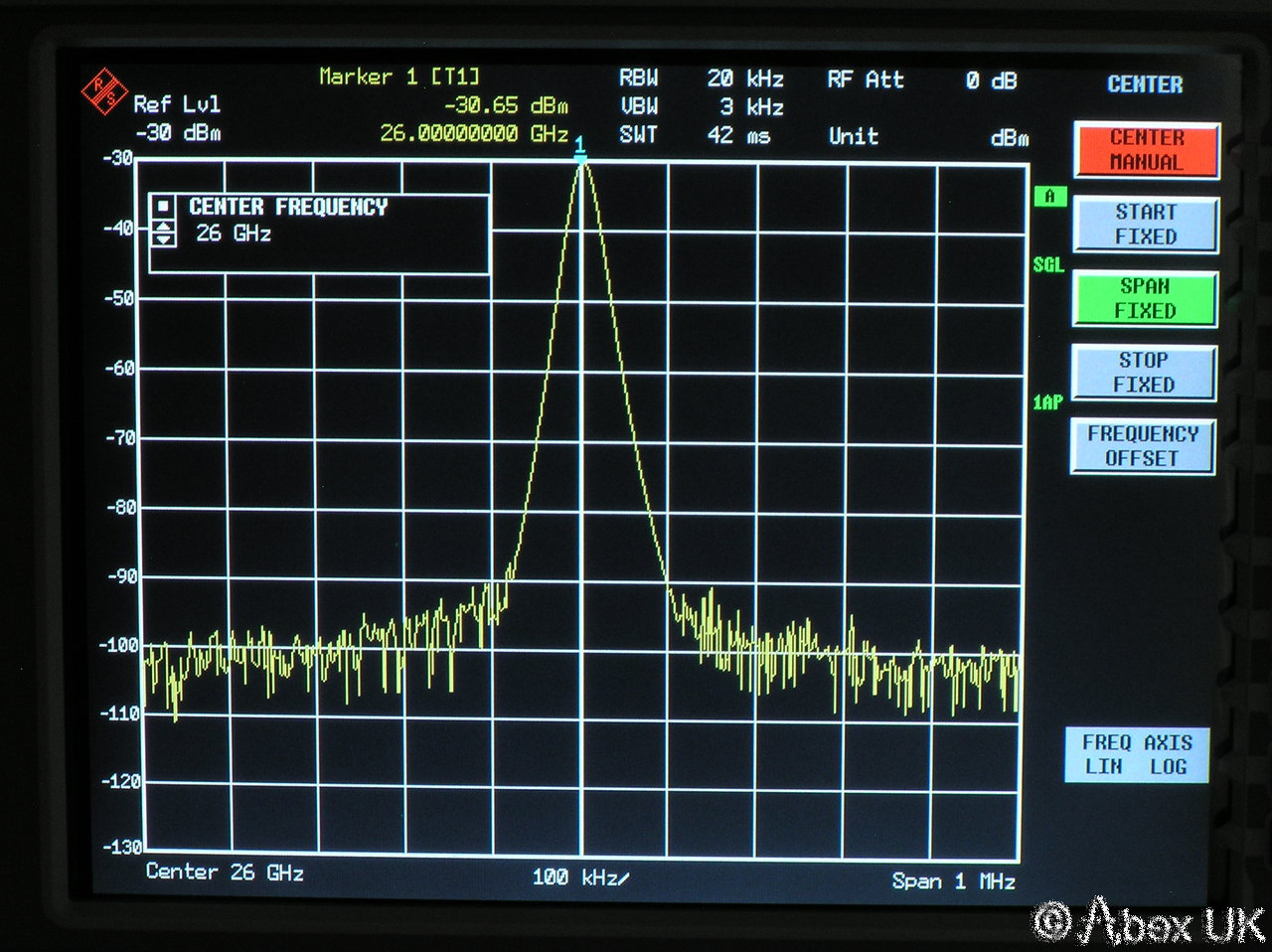Open the FREQUENCY OFFSET softkey
The height and width of the screenshot is (952, 1272).
coord(1143,446)
